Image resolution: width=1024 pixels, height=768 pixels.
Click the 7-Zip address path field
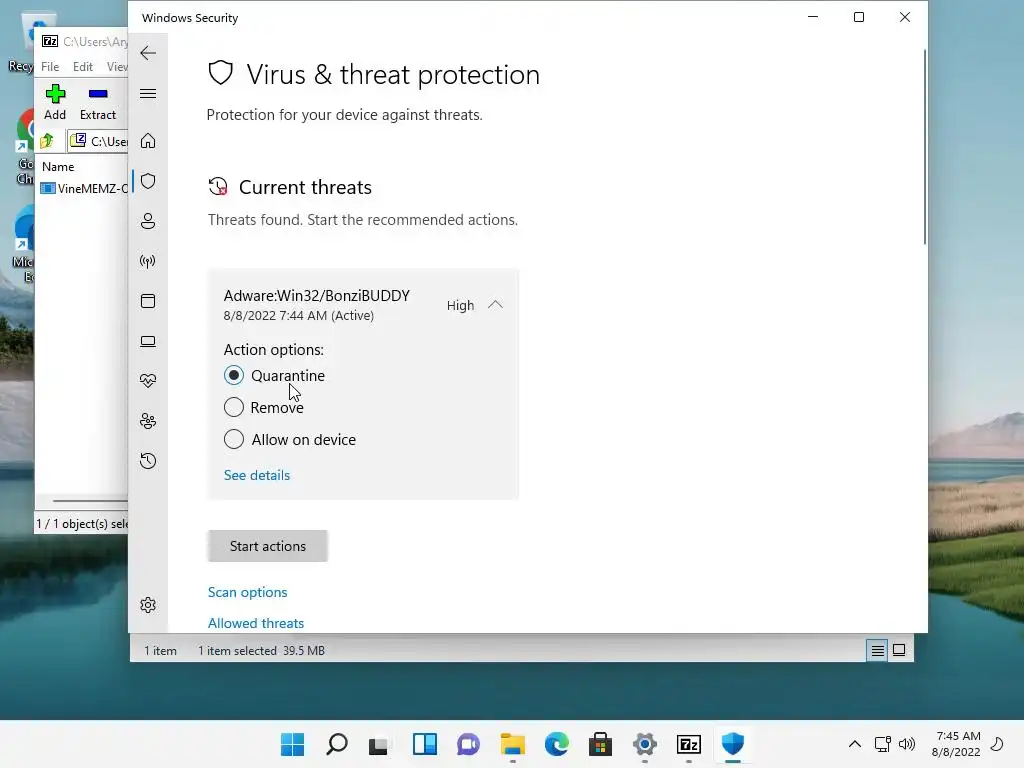tap(98, 141)
